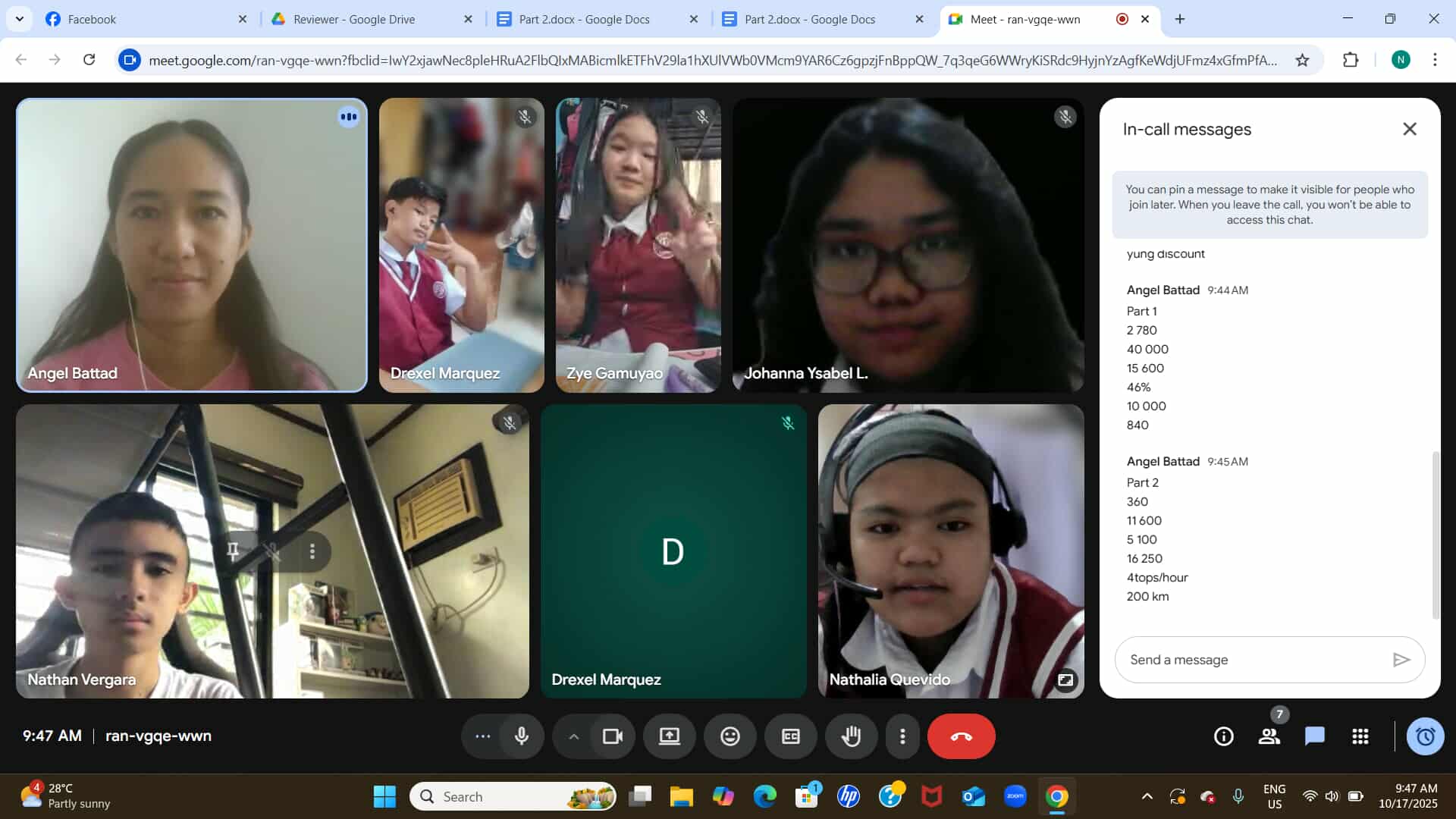Open the People participants panel icon
1456x819 pixels.
(1269, 736)
